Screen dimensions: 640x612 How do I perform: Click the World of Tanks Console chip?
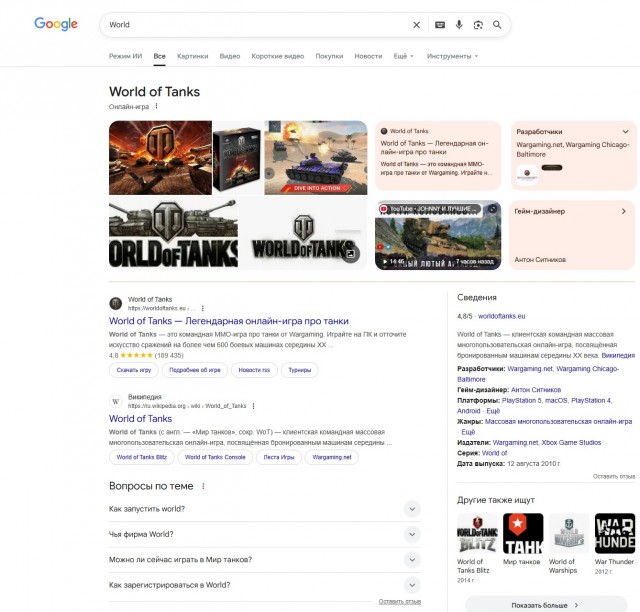(215, 457)
